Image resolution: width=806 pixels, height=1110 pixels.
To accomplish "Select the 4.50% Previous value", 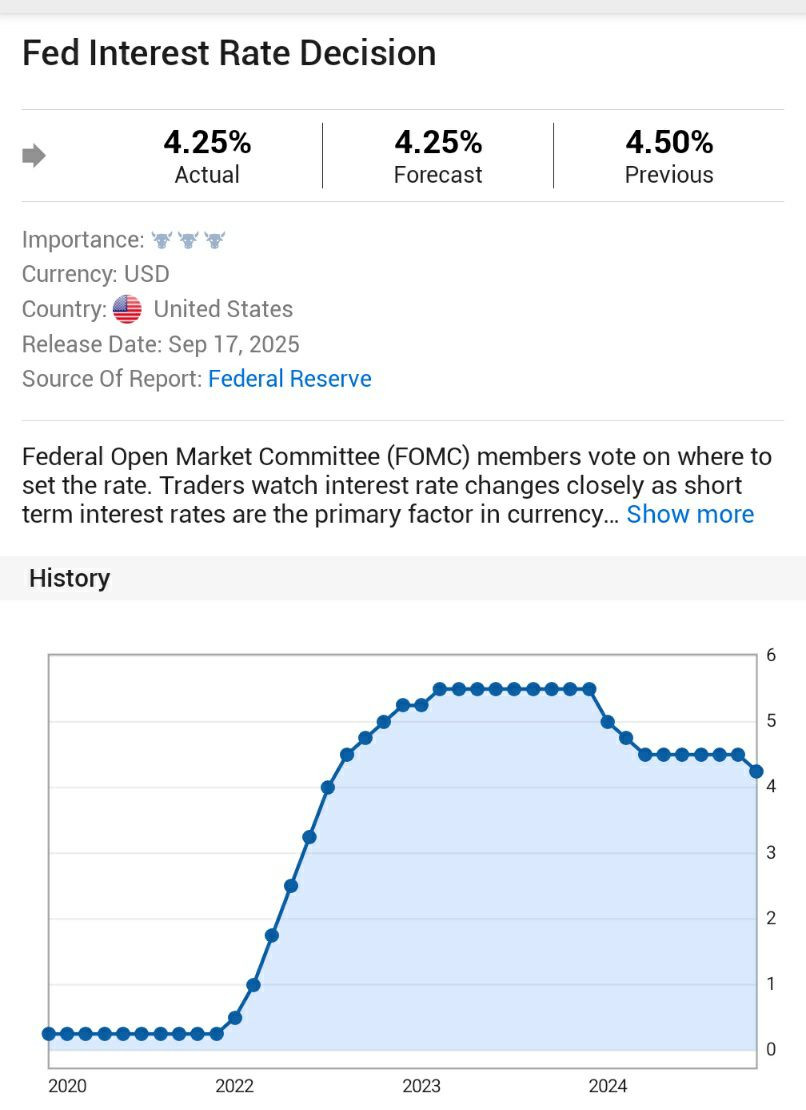I will [x=669, y=143].
